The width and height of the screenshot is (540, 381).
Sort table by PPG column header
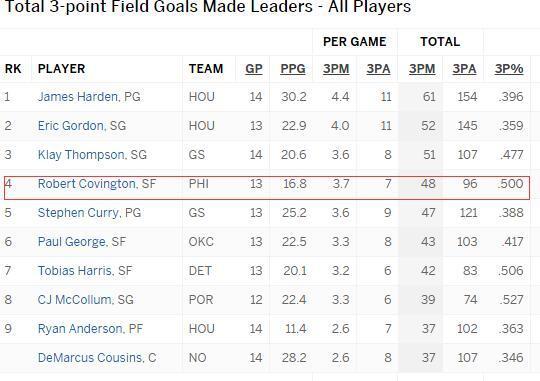(x=293, y=69)
